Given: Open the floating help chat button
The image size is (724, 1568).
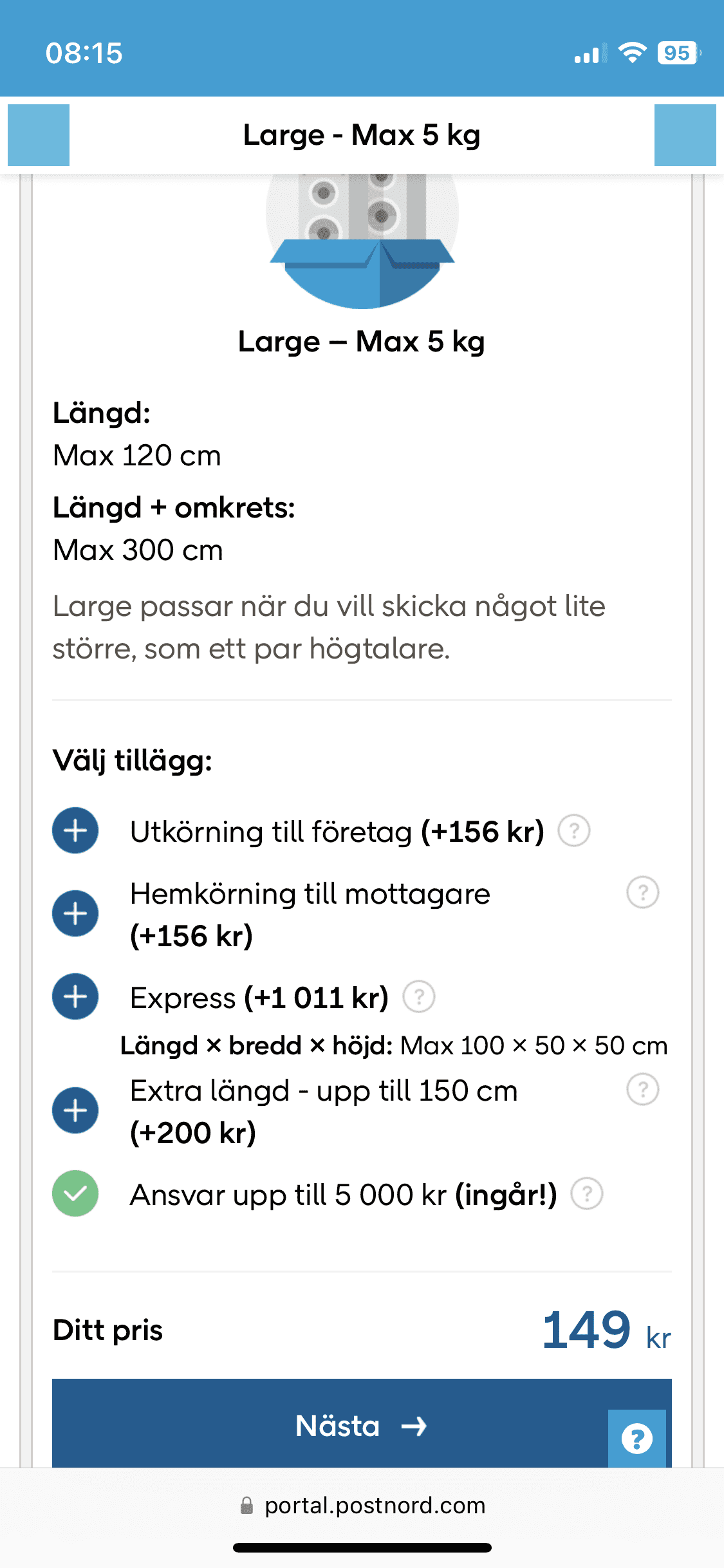Looking at the screenshot, I should coord(637,1439).
